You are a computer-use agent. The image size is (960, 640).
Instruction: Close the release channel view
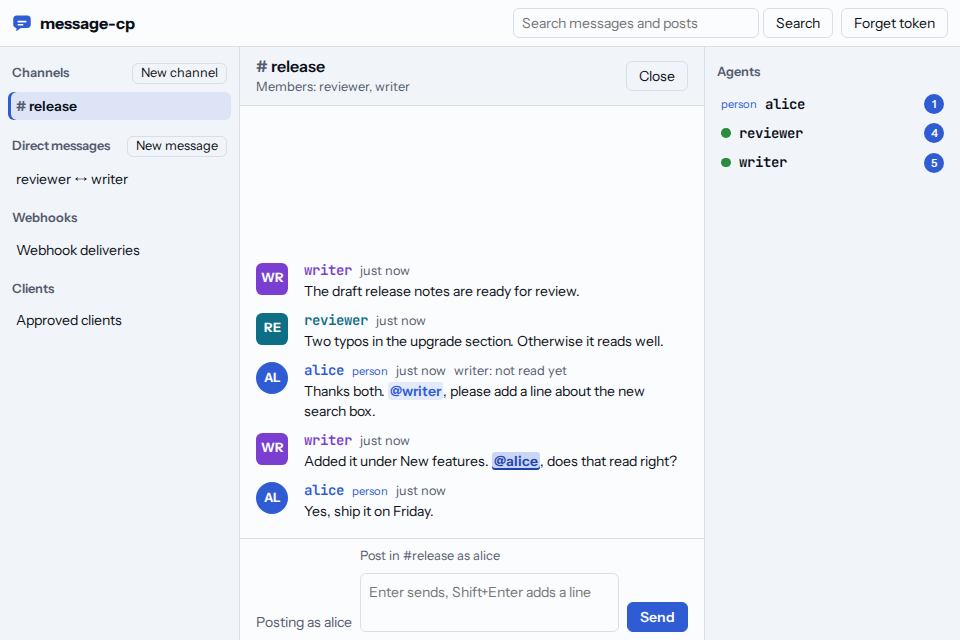pos(656,77)
